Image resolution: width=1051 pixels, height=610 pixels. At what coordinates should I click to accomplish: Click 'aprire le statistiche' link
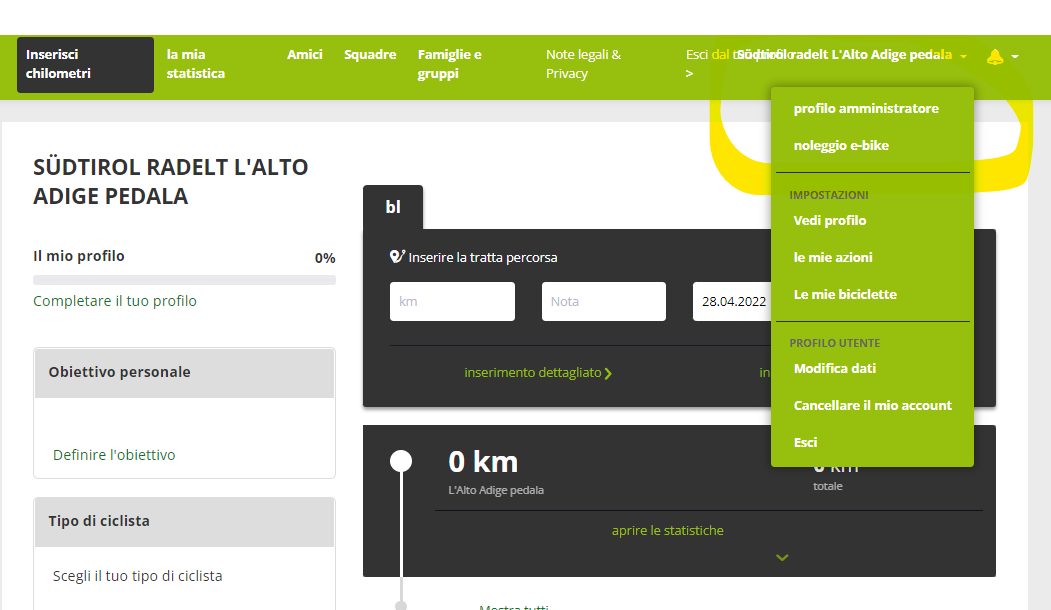point(668,530)
